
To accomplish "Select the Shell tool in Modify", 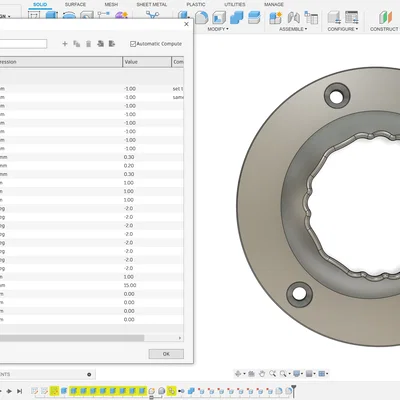I will click(x=219, y=17).
